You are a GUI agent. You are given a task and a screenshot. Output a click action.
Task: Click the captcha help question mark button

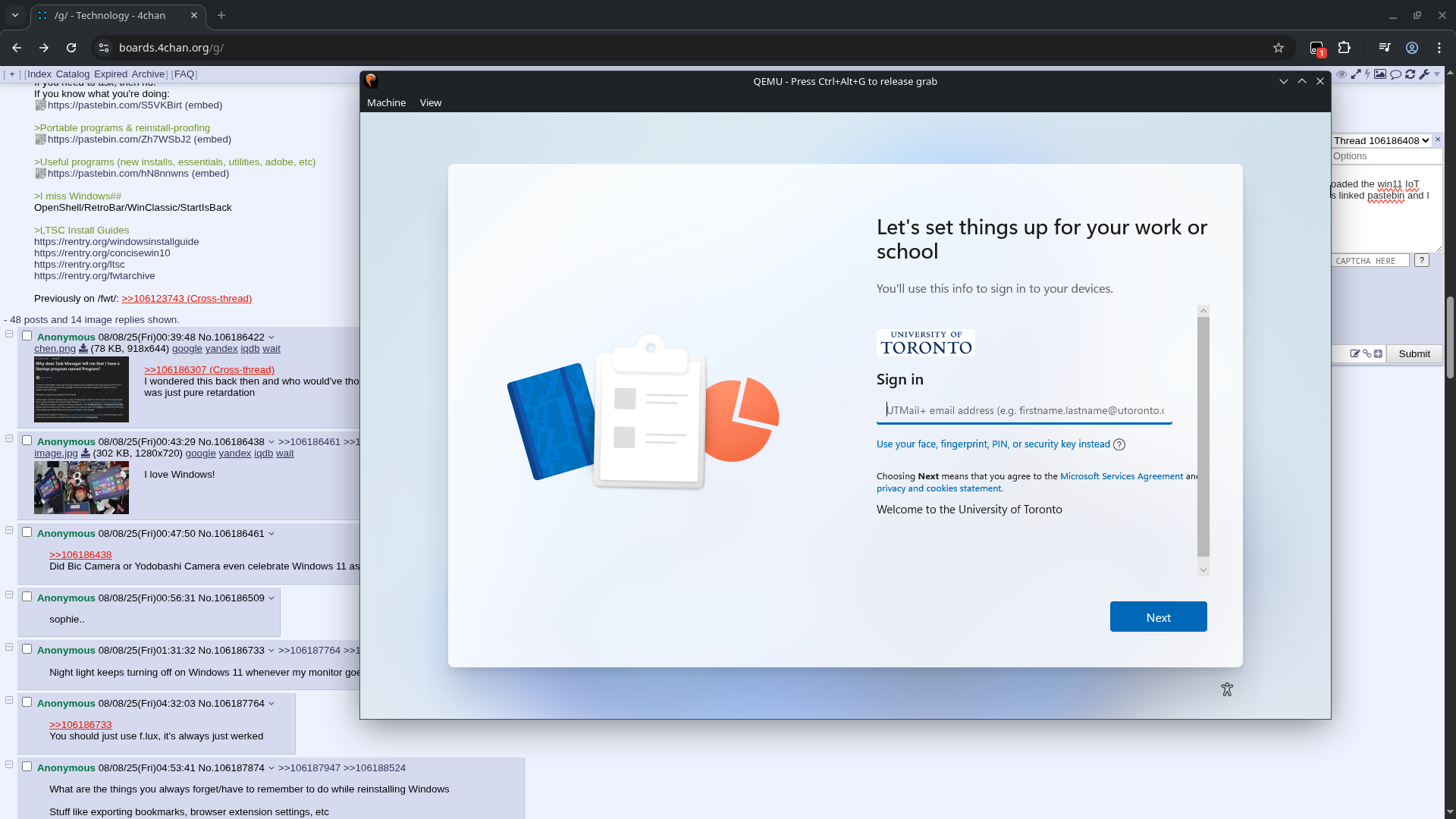(x=1422, y=260)
